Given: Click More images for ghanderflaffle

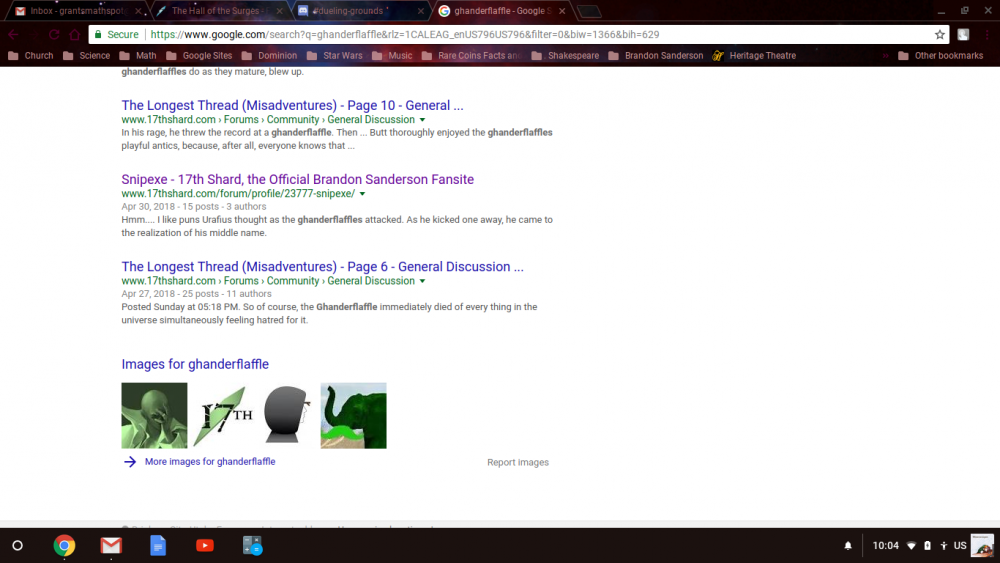Looking at the screenshot, I should [x=210, y=462].
